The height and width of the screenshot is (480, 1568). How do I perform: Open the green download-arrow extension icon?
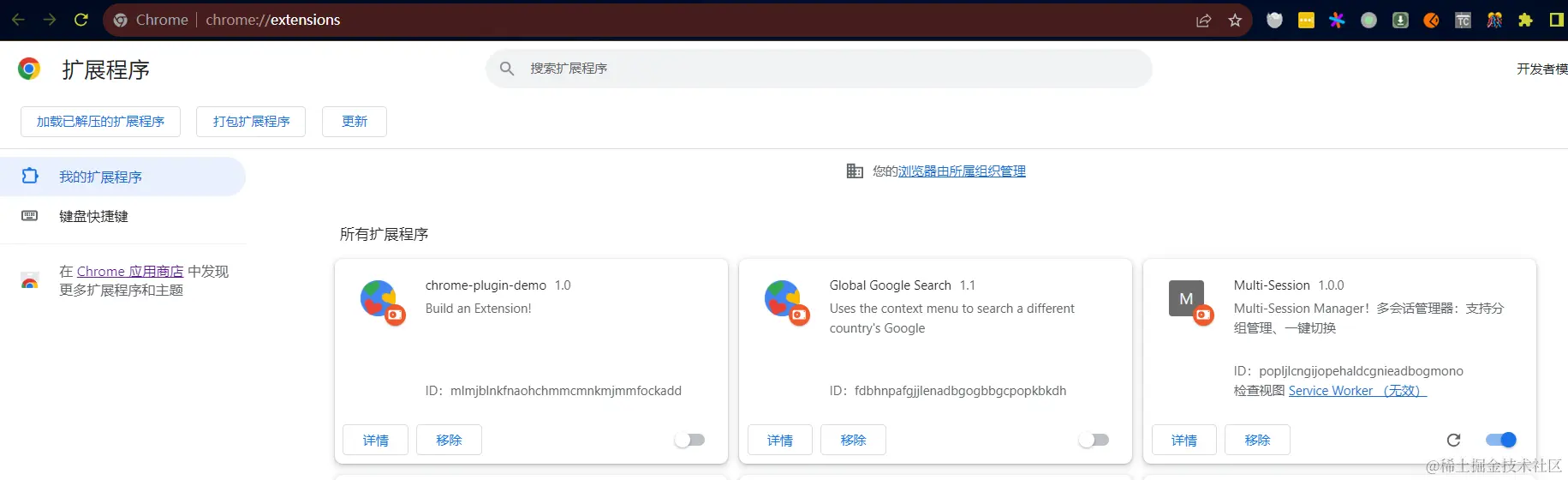[x=1400, y=21]
